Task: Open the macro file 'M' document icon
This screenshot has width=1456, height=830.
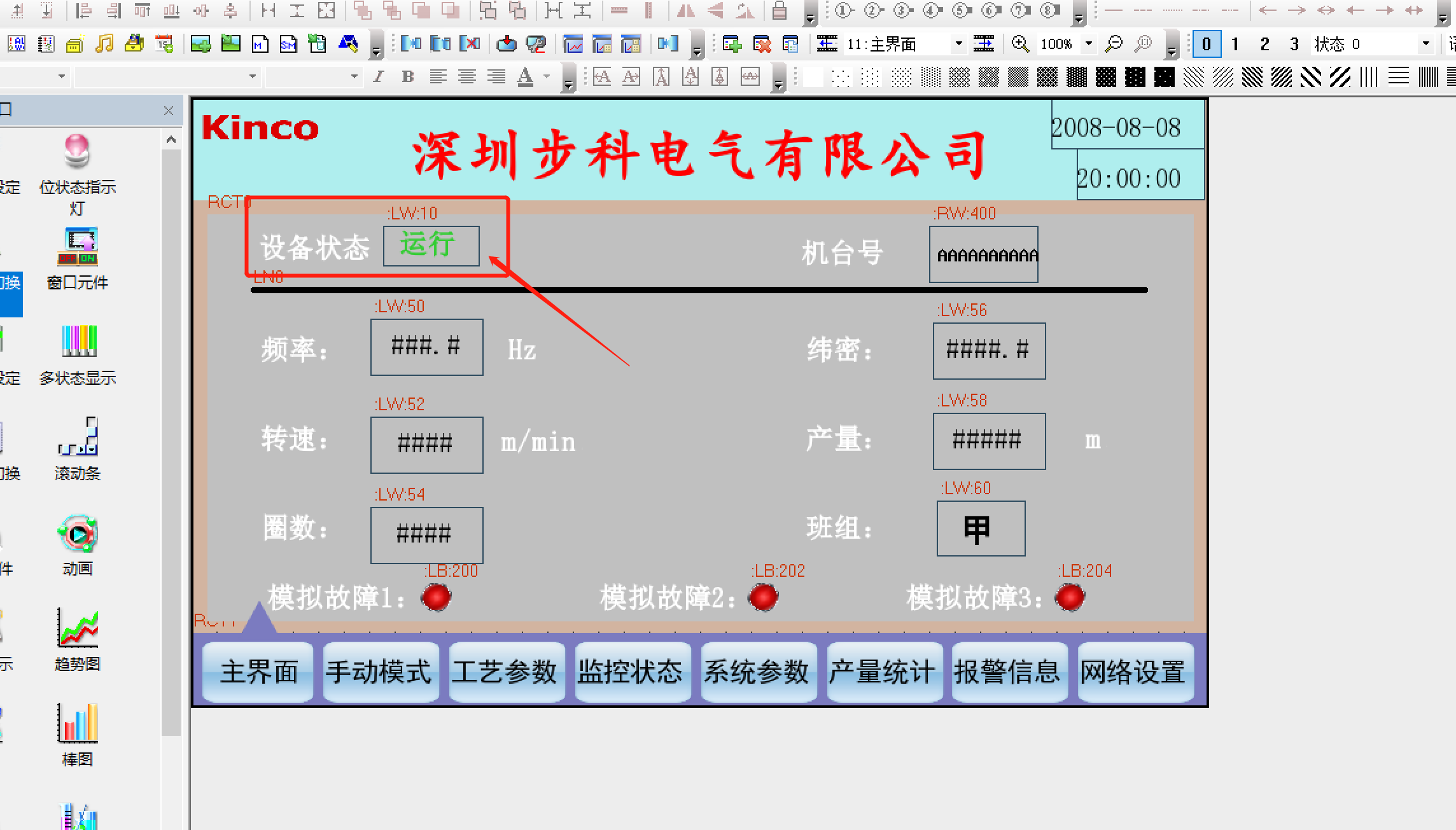Action: (x=260, y=44)
